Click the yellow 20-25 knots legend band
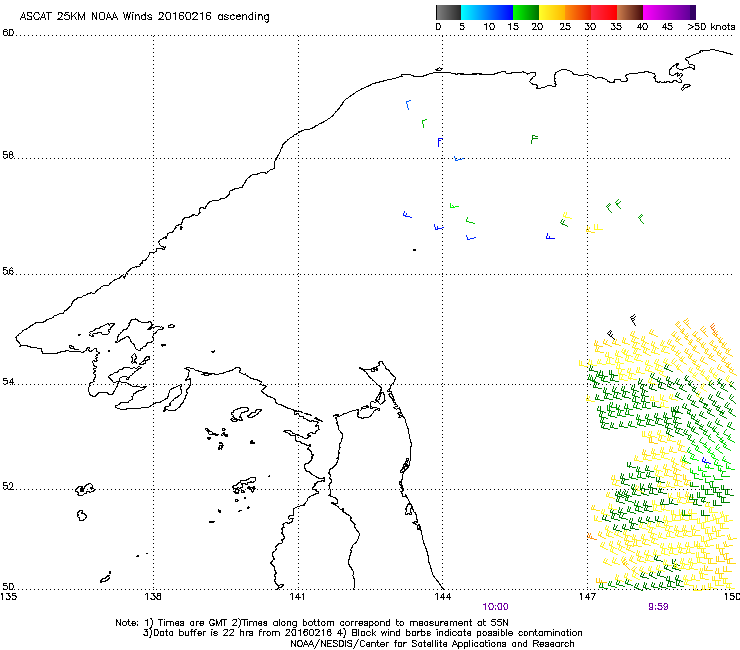Screen dimensions: 740x650 [552, 12]
